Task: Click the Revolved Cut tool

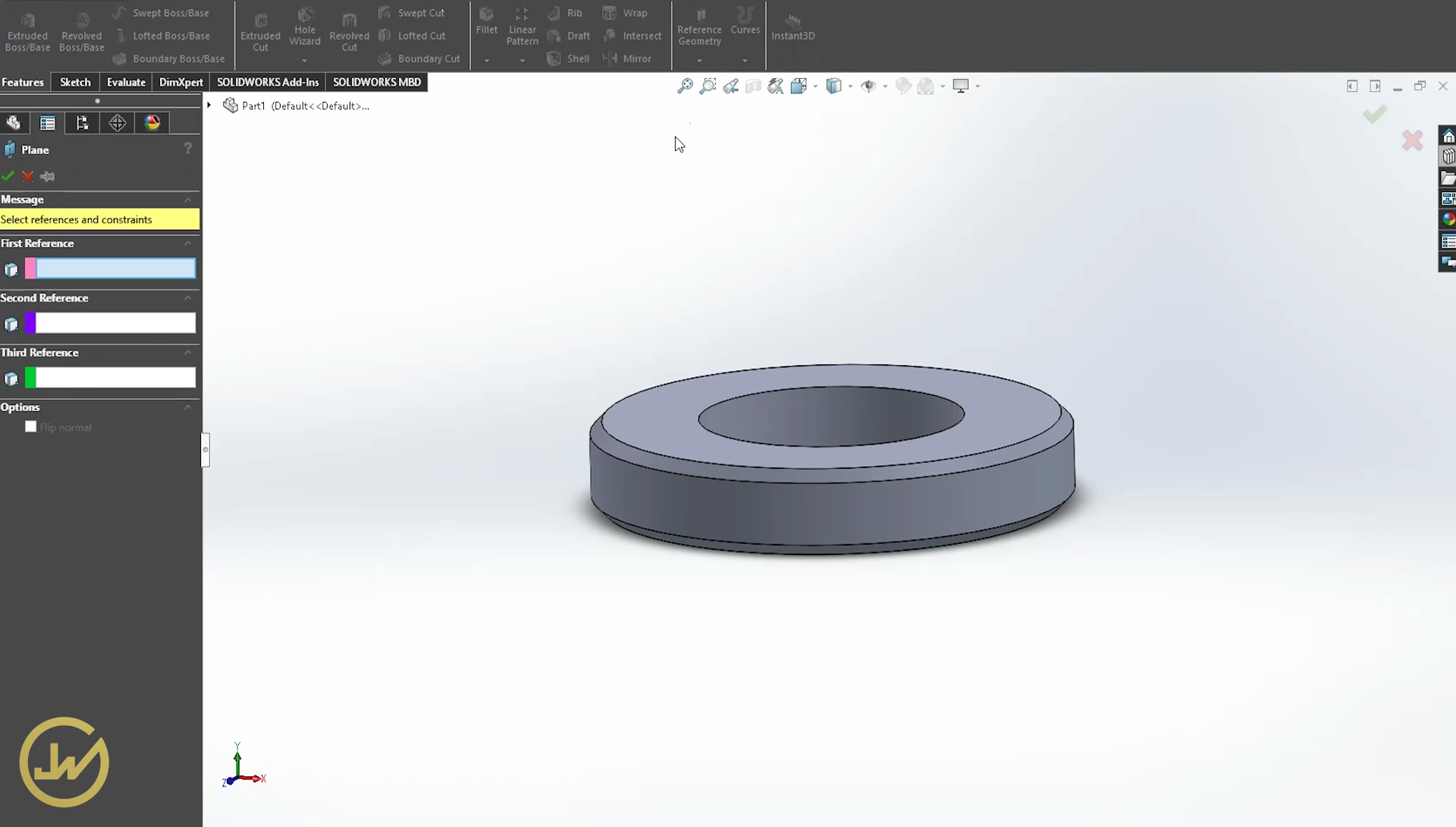Action: 349,31
